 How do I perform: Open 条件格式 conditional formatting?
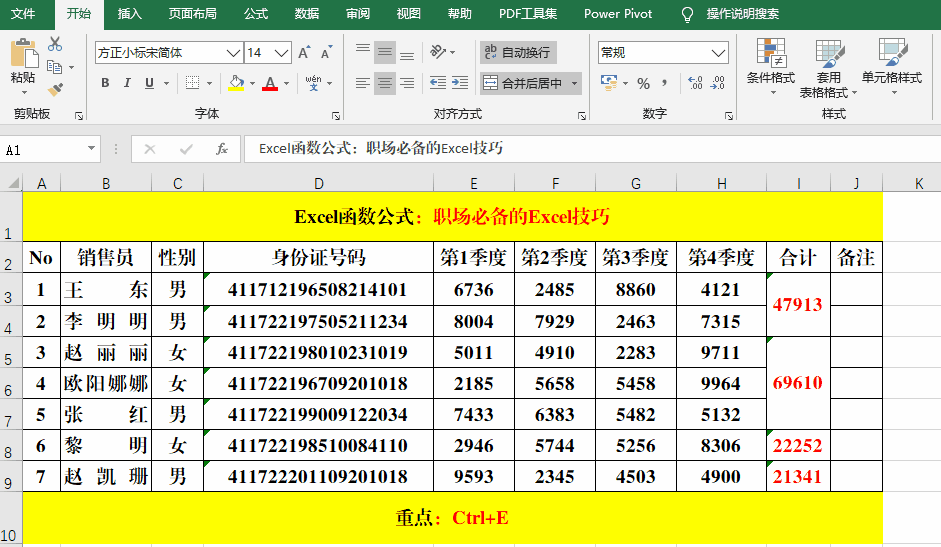pyautogui.click(x=771, y=67)
